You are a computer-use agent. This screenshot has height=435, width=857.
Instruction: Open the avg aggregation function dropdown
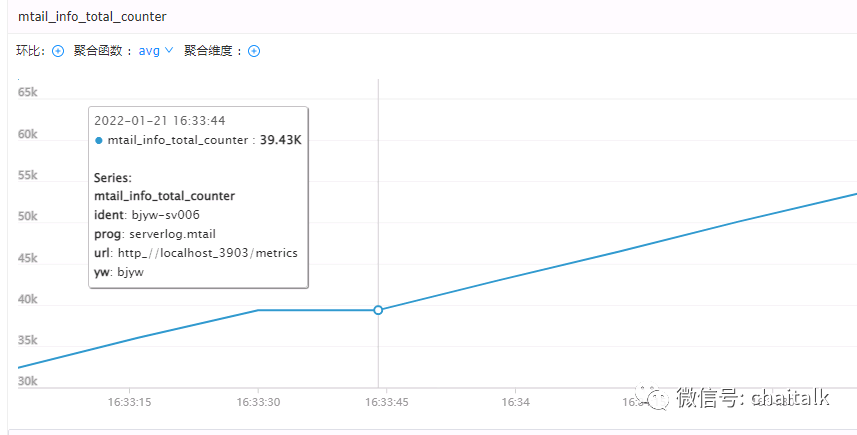156,50
